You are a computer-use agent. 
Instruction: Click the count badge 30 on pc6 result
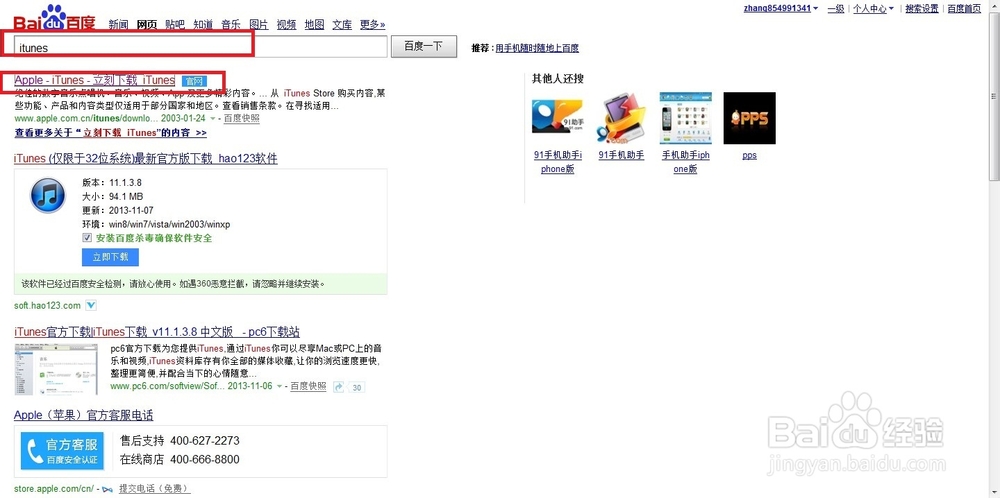coord(357,387)
